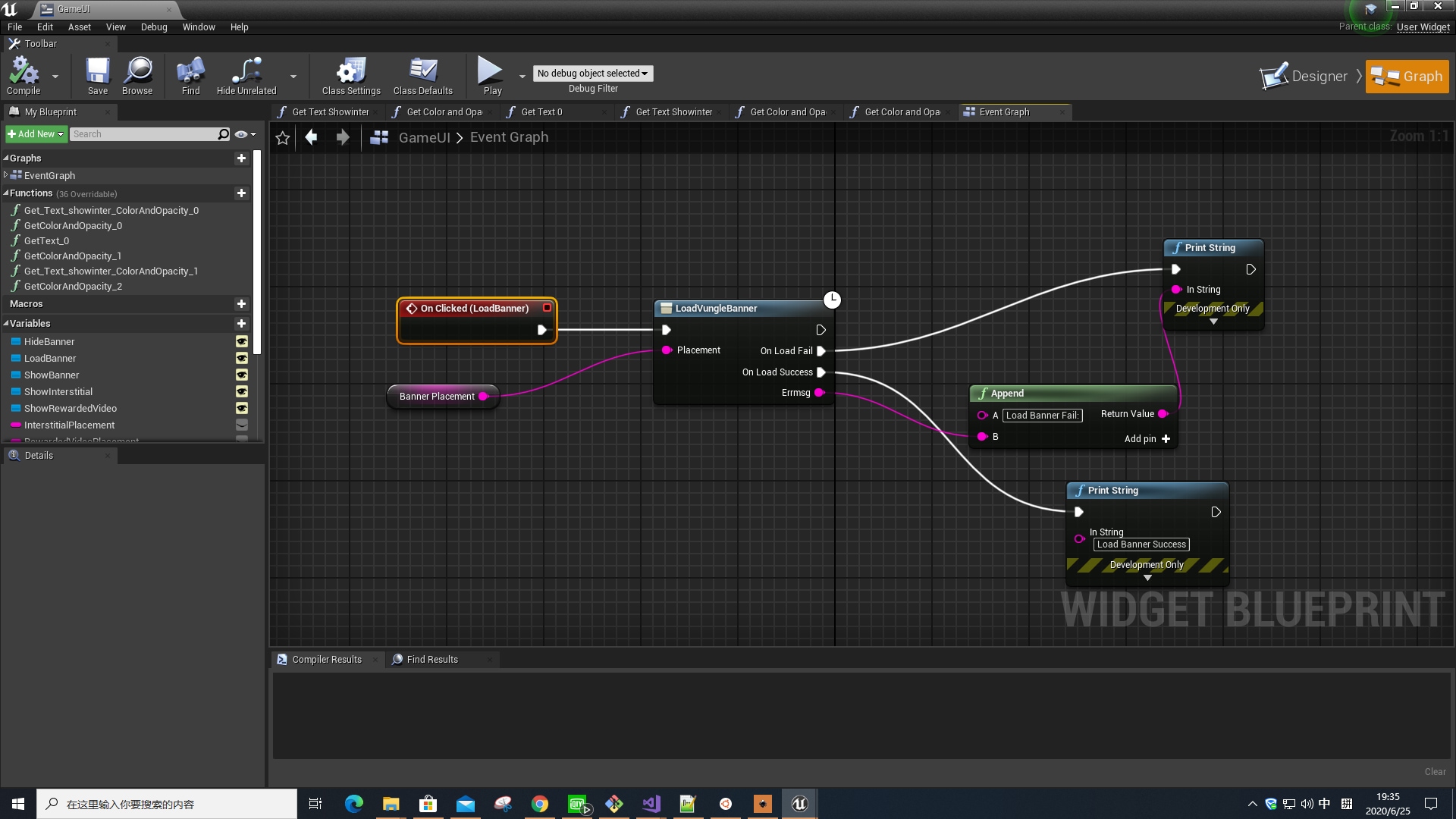Open debug object selection dropdown
The width and height of the screenshot is (1456, 819).
pos(592,74)
